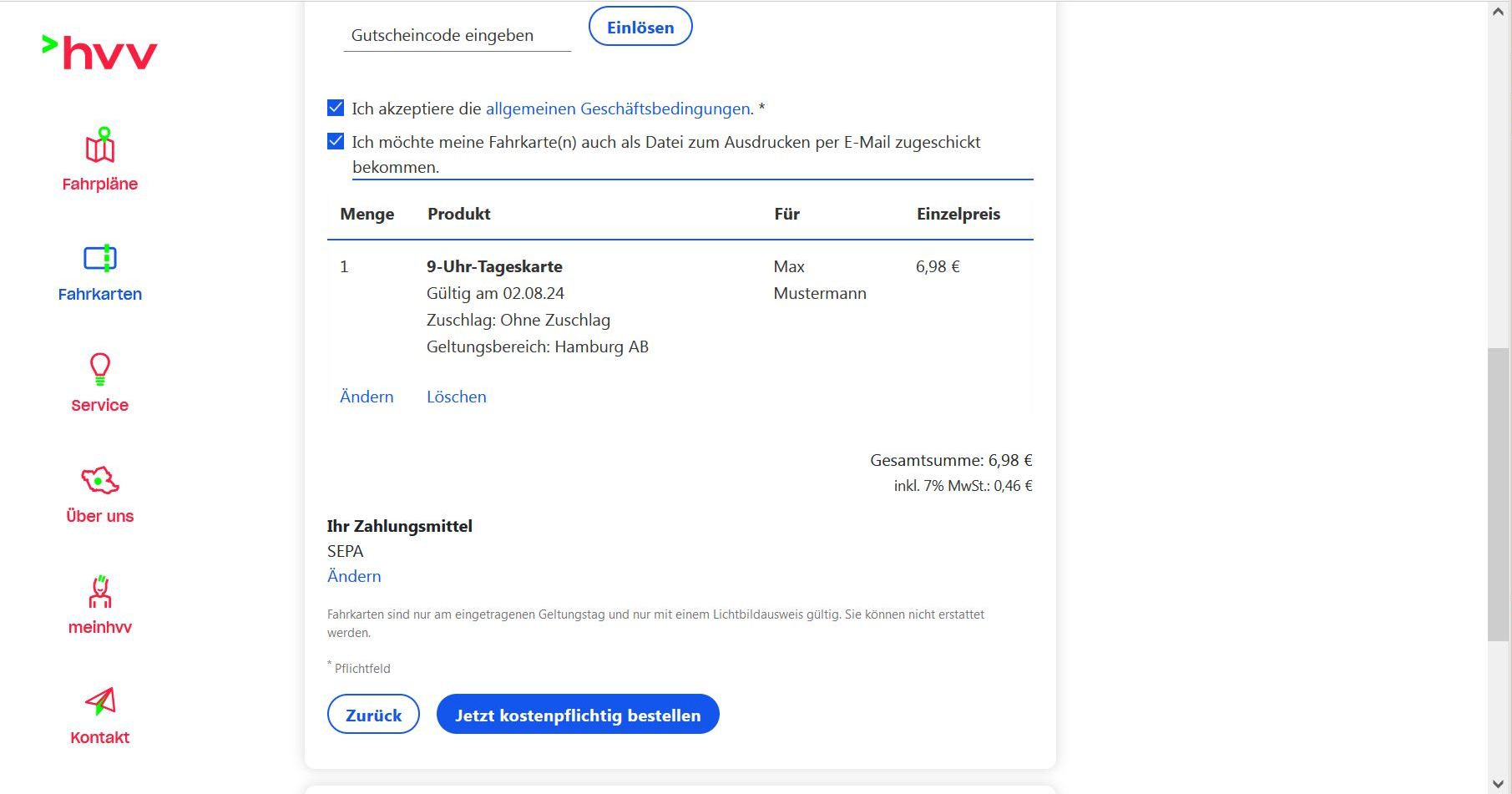Click the Gutscheincode input field

457,36
